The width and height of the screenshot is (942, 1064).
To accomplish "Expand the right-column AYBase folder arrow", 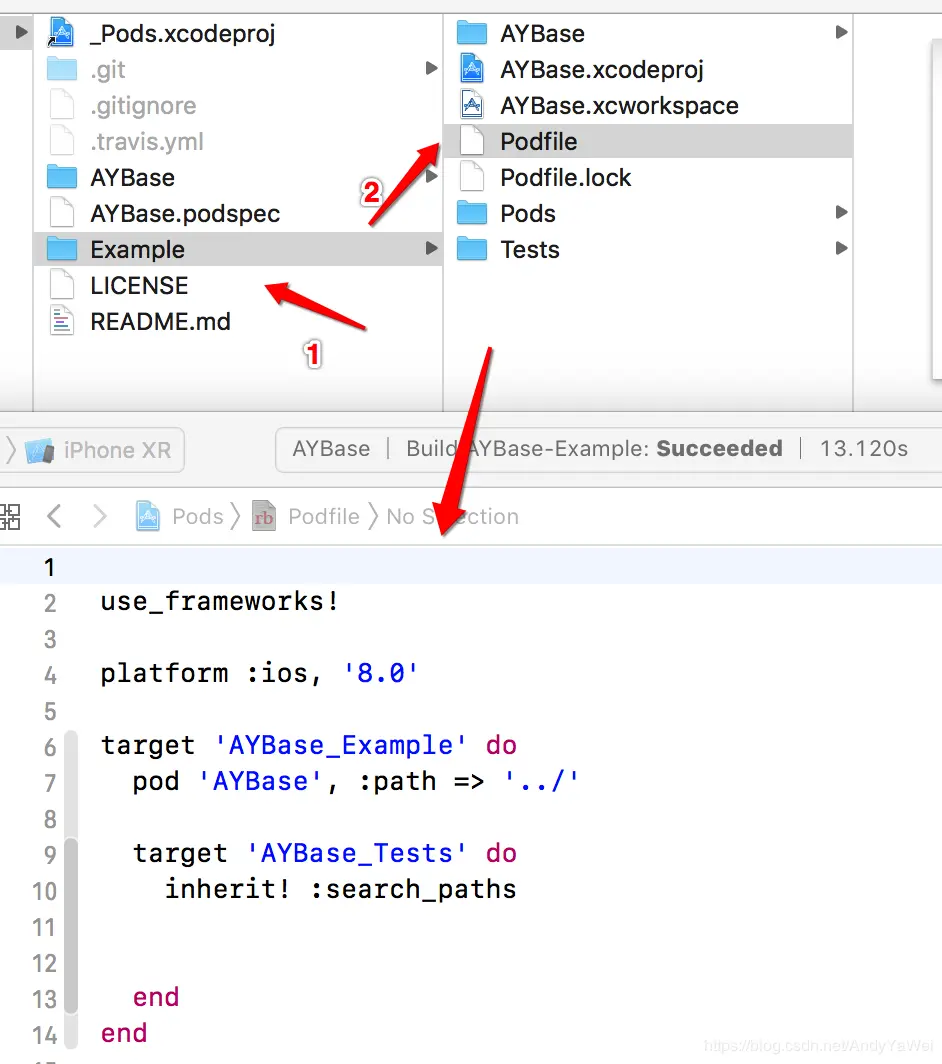I will click(x=841, y=32).
